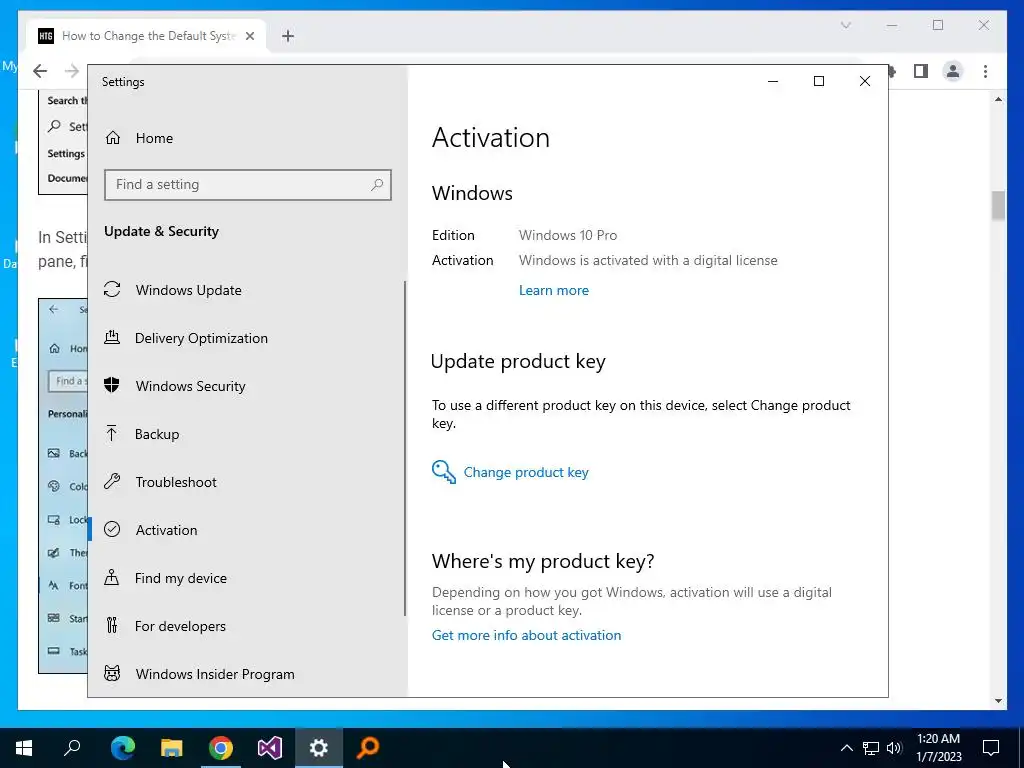This screenshot has height=768, width=1024.
Task: Open taskbar search
Action: [x=72, y=748]
